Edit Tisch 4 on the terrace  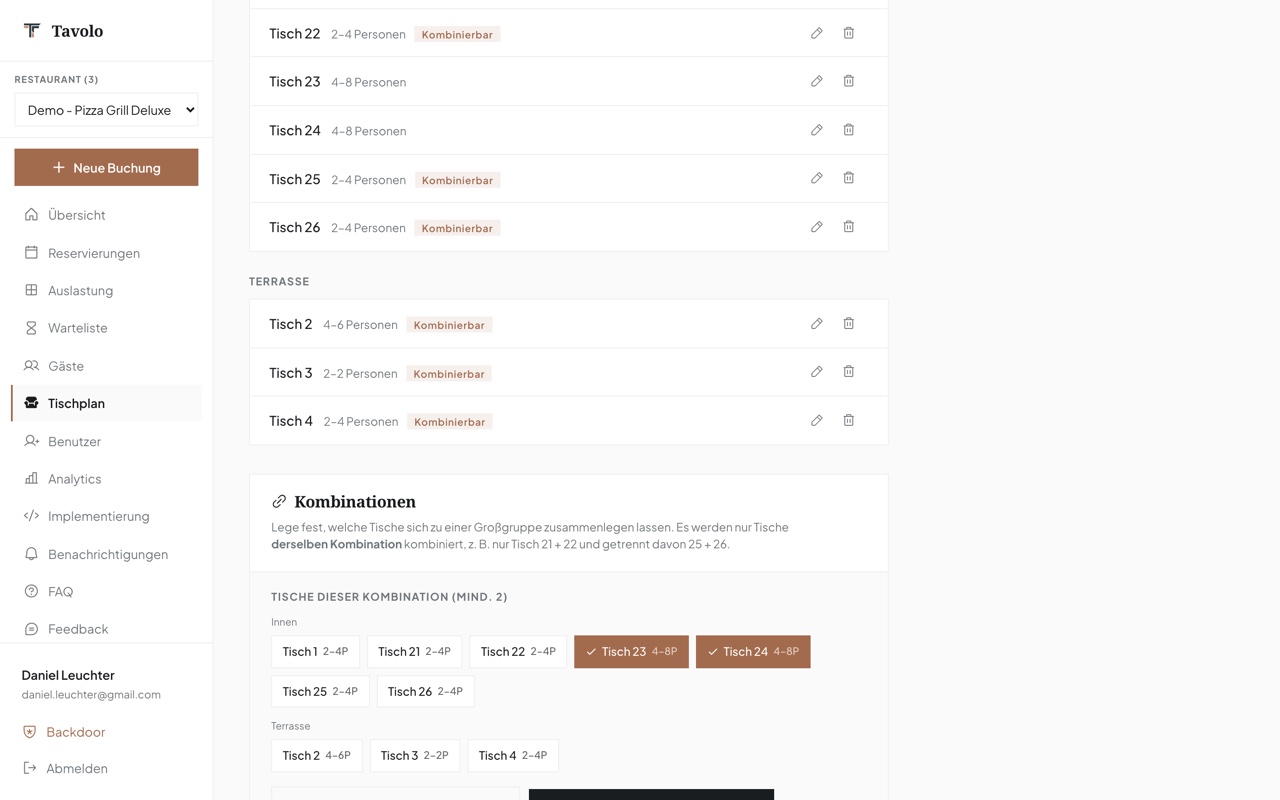pos(817,421)
